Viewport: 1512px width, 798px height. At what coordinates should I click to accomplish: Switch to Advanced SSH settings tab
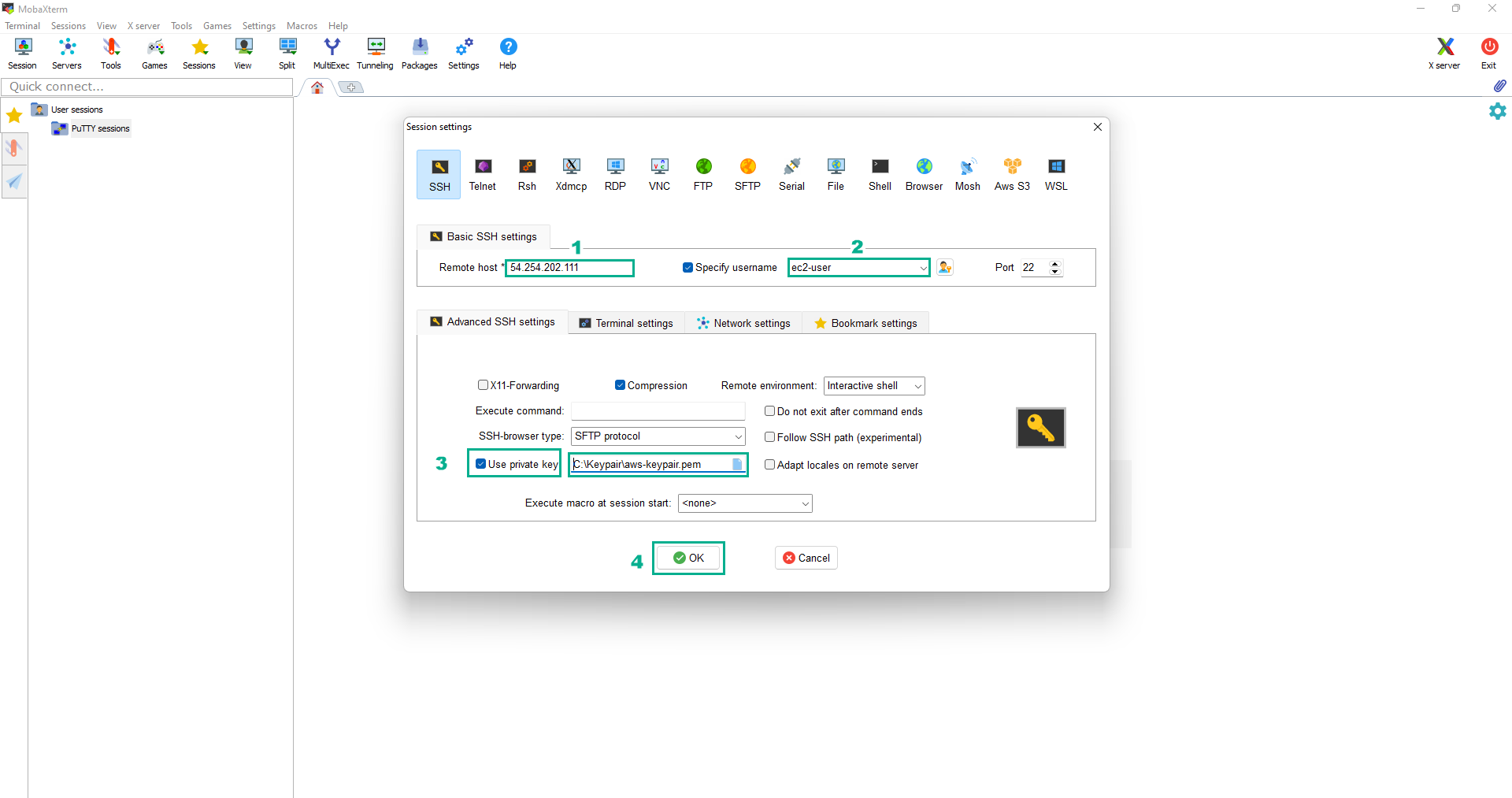tap(492, 322)
